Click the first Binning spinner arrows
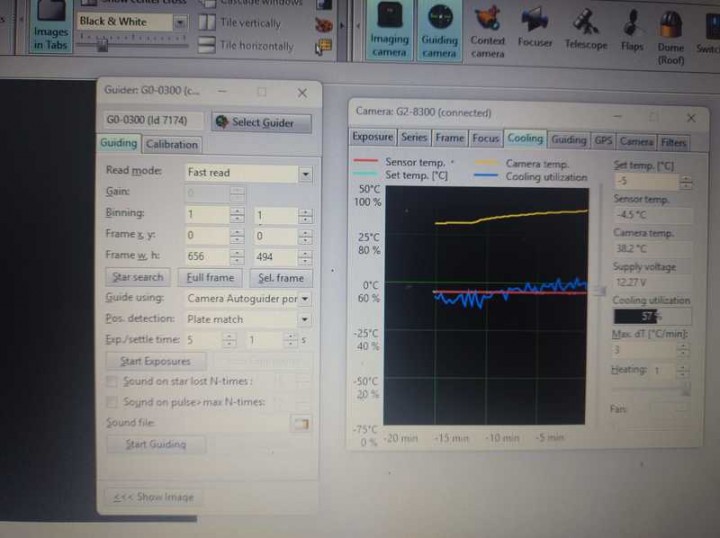The width and height of the screenshot is (720, 538). (236, 215)
